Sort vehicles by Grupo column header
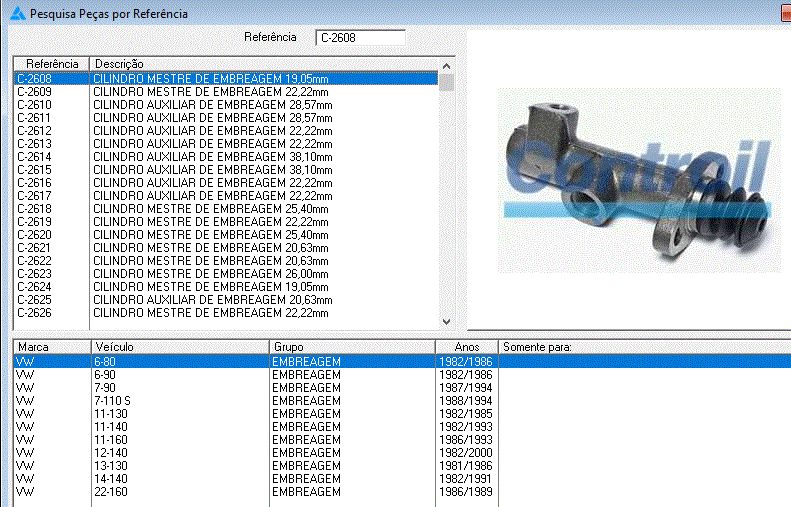Screen dimensions: 791x507 352,347
